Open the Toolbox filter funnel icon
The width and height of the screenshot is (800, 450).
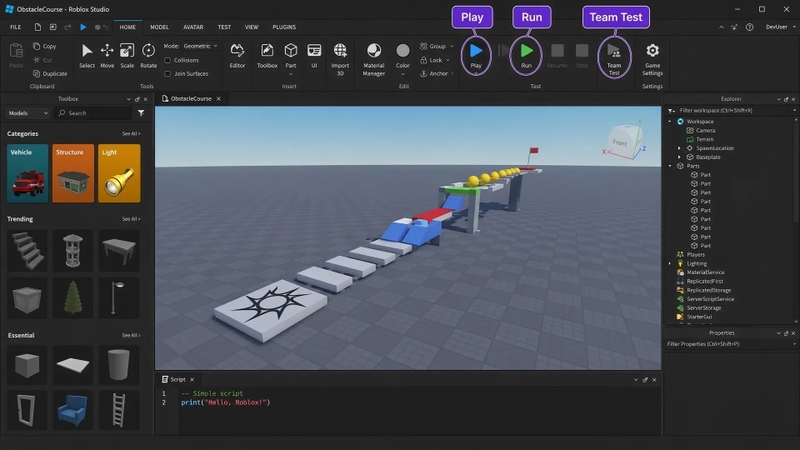point(141,113)
